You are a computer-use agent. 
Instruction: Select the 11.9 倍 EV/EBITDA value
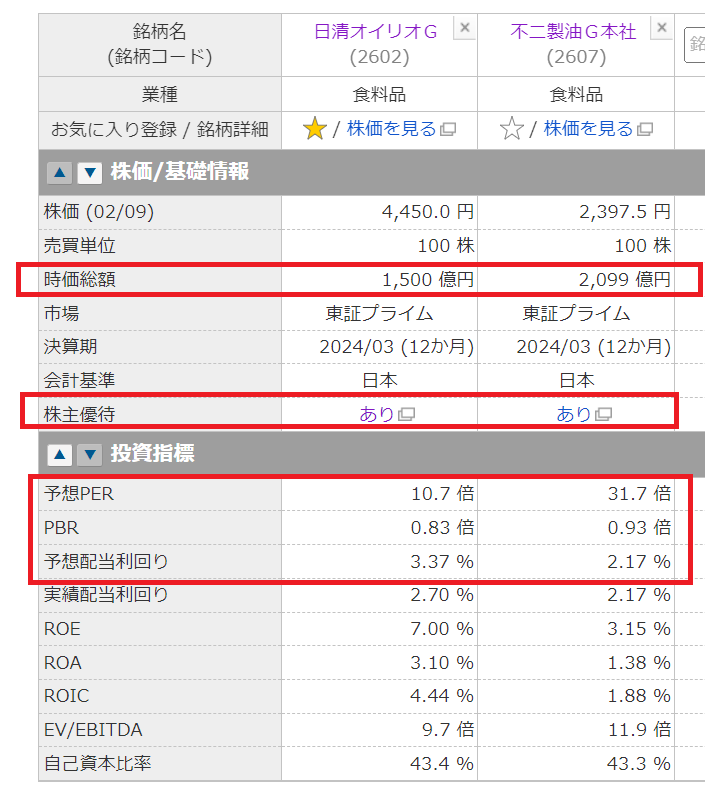click(639, 730)
